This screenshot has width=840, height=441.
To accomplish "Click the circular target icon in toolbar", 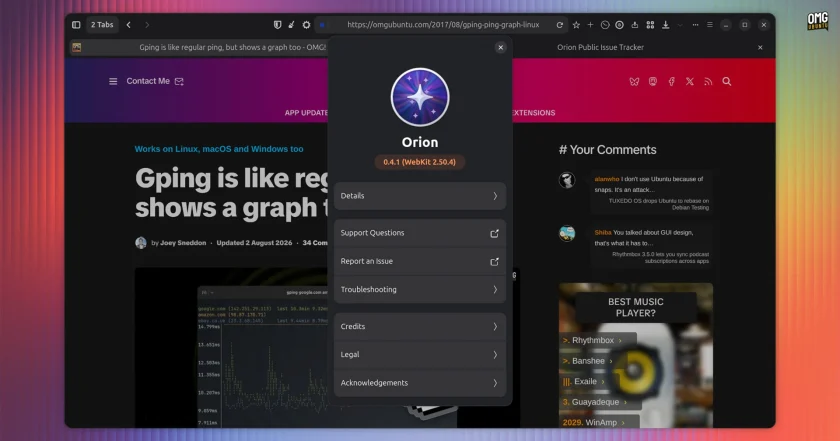I will click(x=619, y=25).
